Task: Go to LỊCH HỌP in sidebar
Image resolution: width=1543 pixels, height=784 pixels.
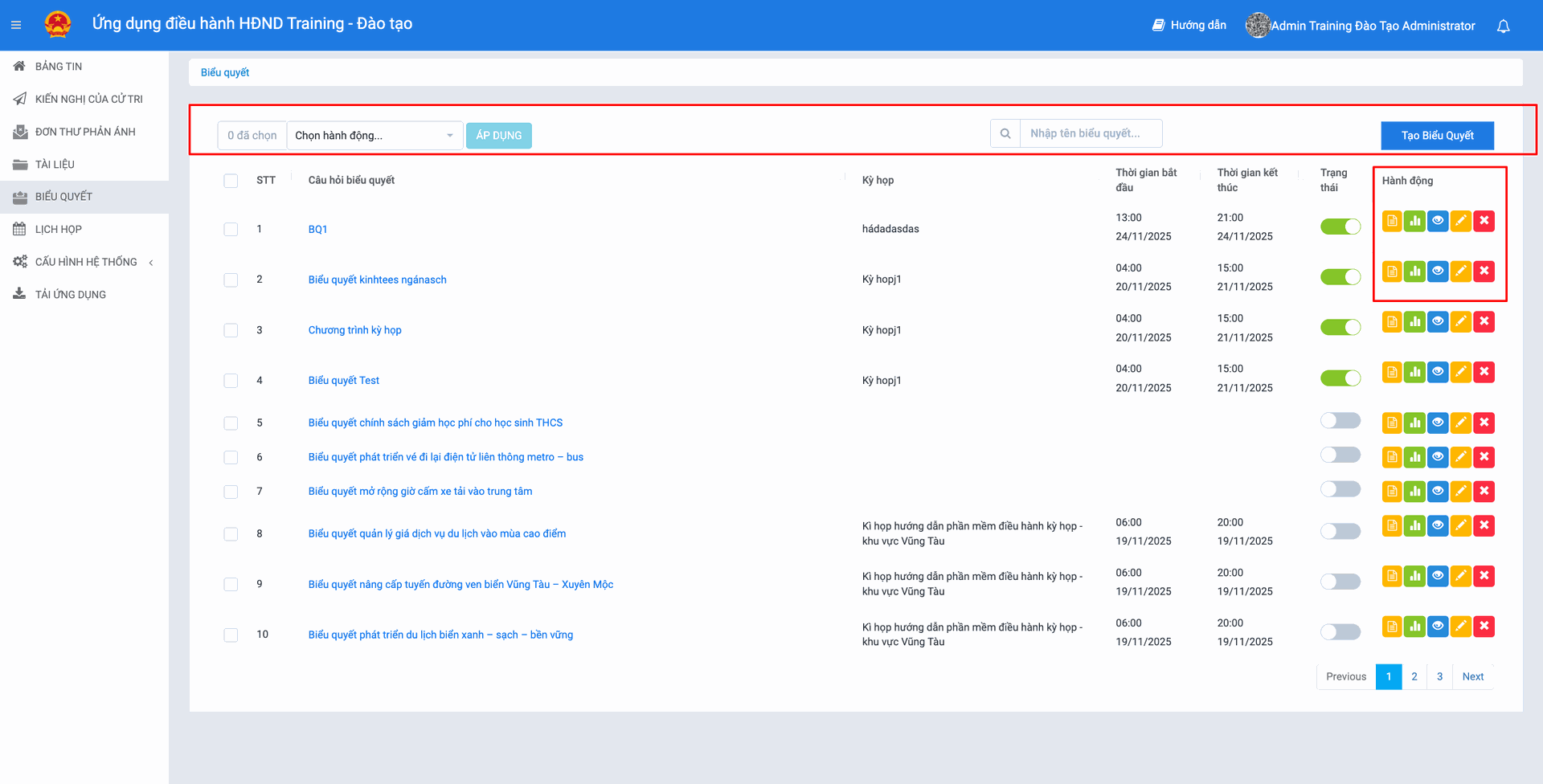Action: click(58, 230)
